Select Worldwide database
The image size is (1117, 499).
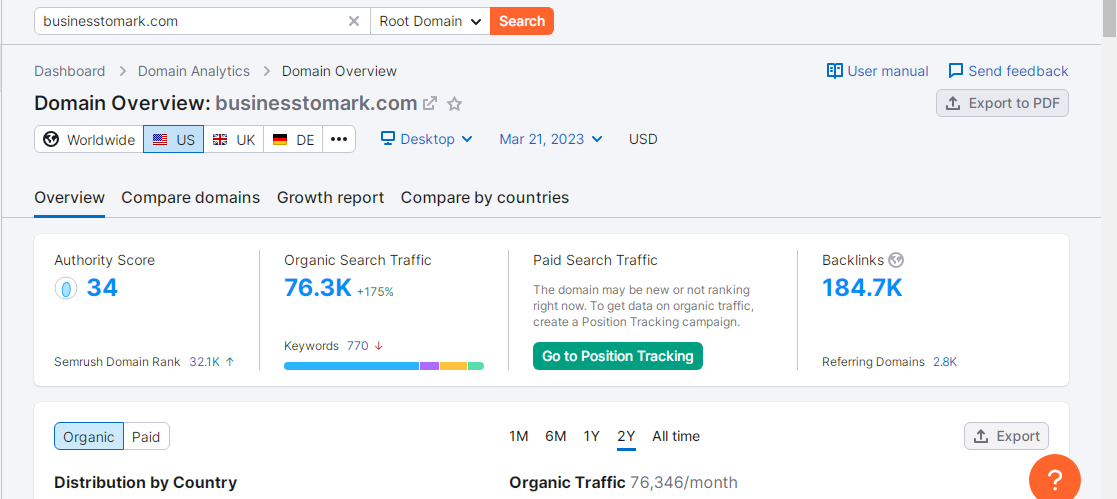89,139
